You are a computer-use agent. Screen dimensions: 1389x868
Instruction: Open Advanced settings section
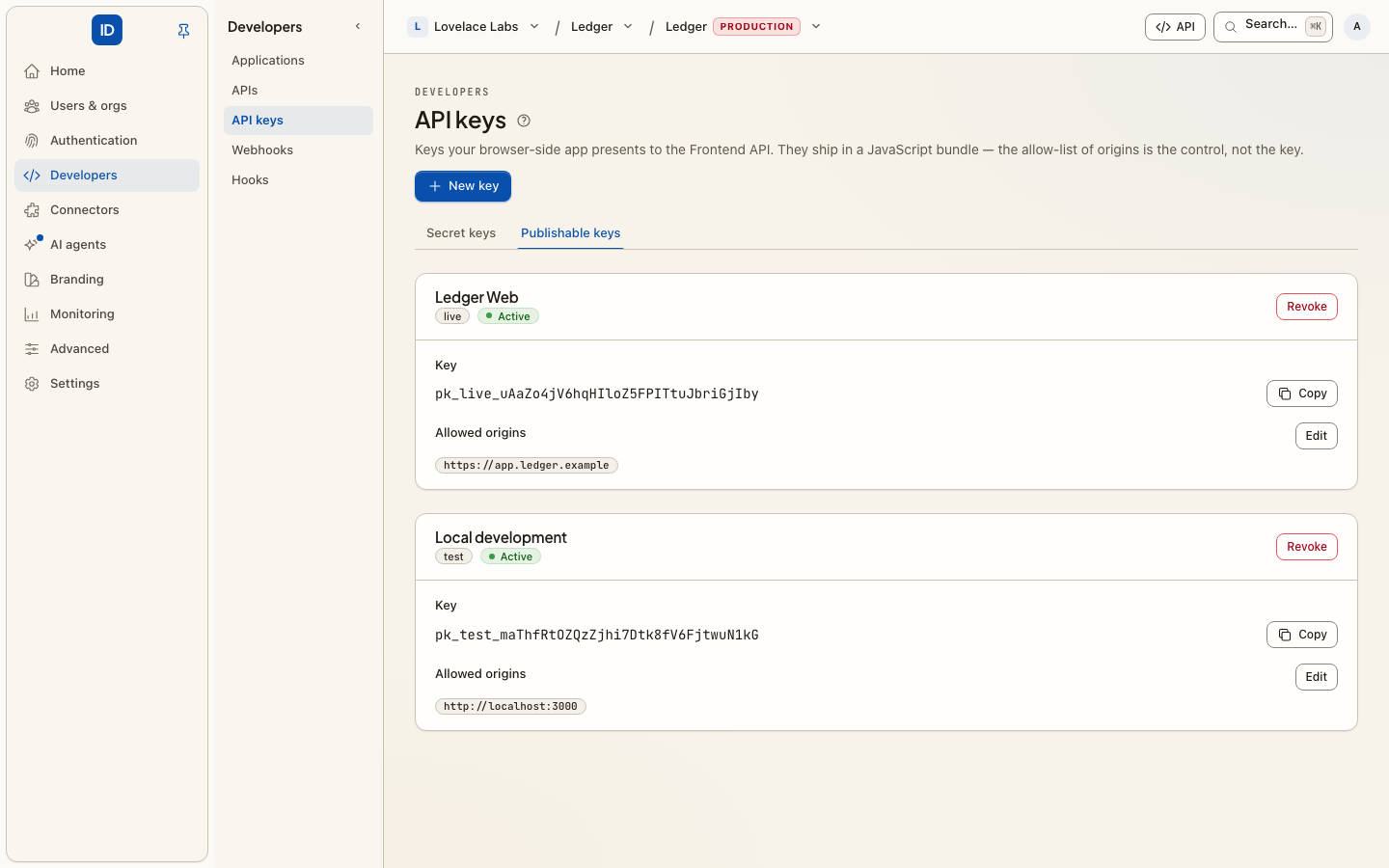(x=107, y=349)
